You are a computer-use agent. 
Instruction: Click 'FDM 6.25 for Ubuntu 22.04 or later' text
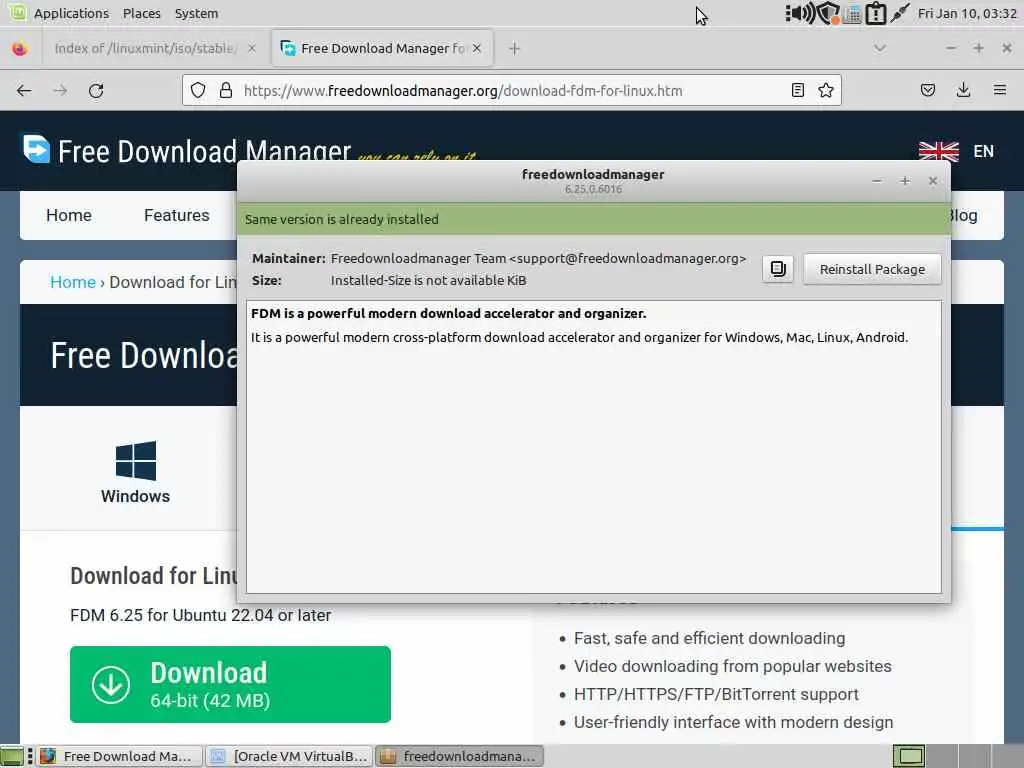point(200,615)
